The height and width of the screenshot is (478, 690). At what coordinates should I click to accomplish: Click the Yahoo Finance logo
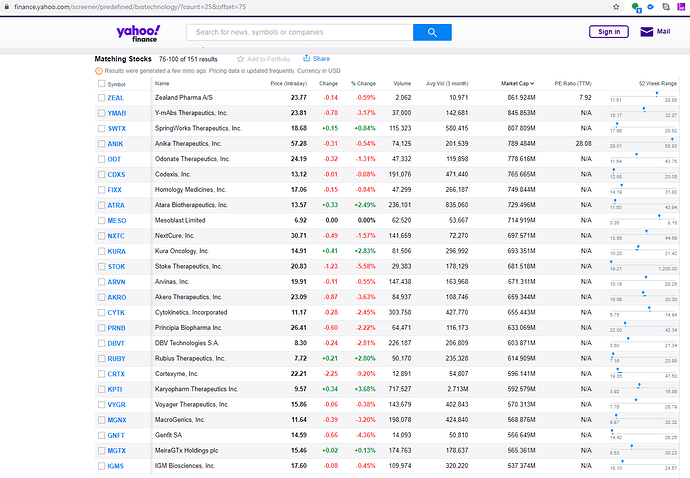tap(138, 33)
